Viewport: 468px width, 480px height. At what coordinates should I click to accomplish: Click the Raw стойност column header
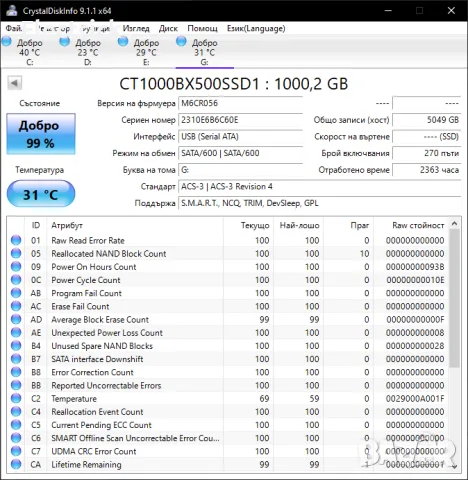point(411,225)
